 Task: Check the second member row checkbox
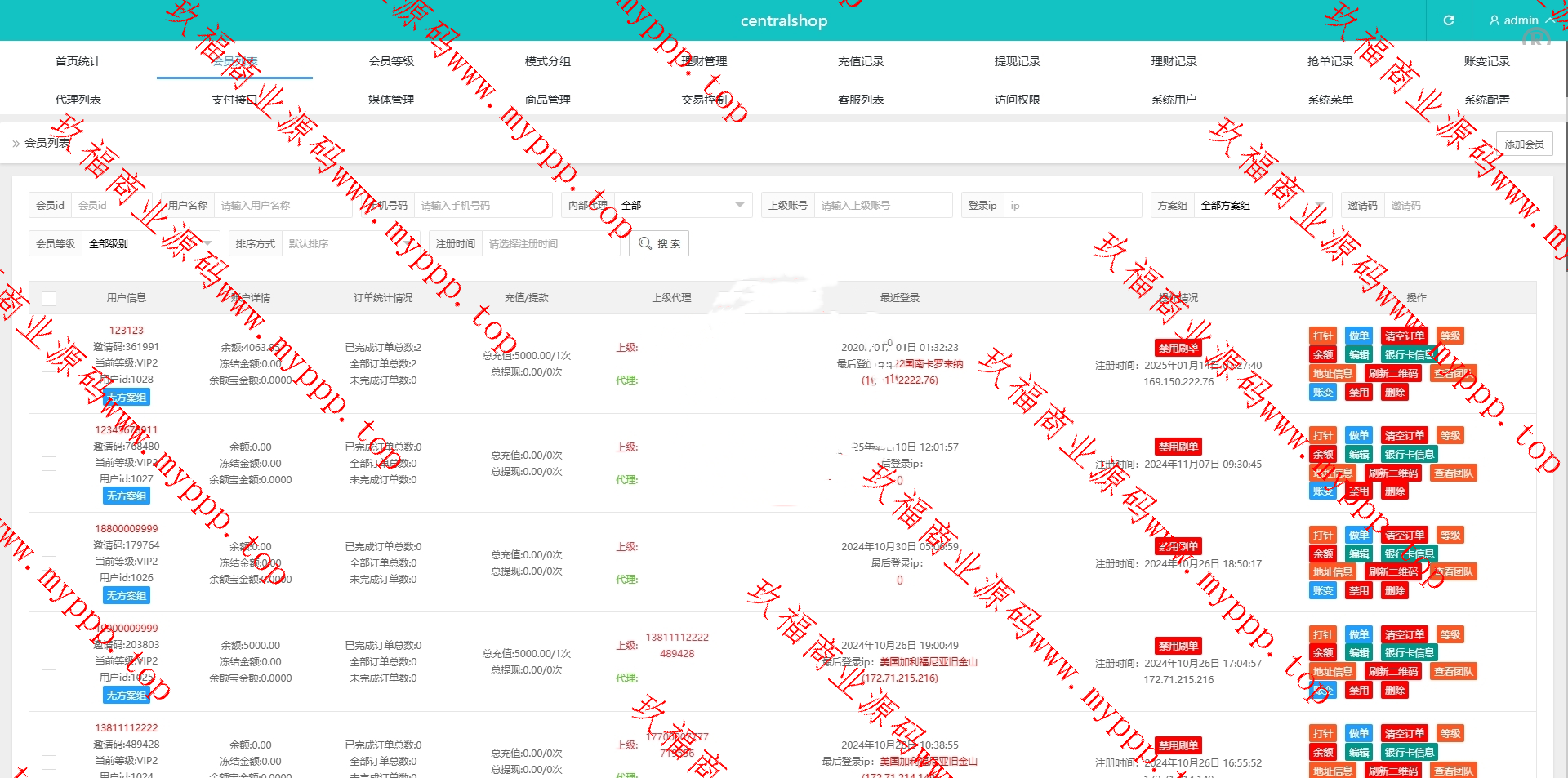(49, 464)
